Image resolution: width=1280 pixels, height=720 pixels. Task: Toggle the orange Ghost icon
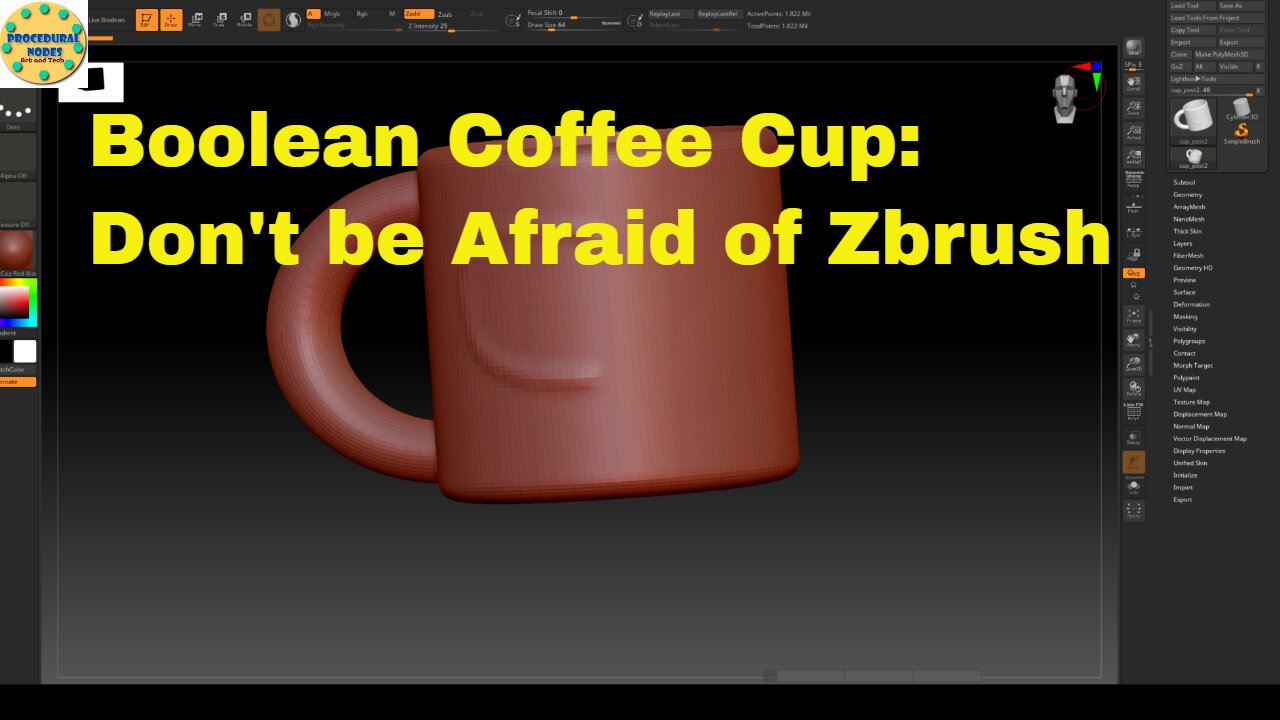[1133, 463]
